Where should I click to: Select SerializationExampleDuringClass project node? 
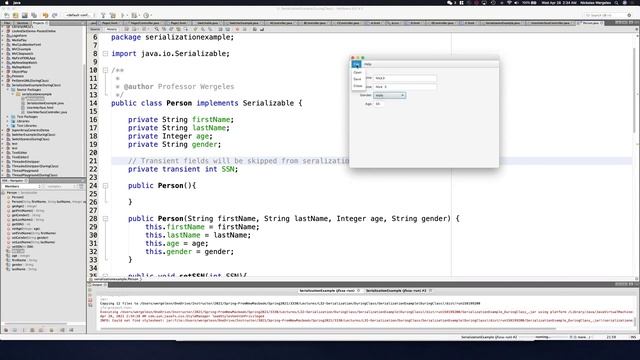pyautogui.click(x=36, y=85)
